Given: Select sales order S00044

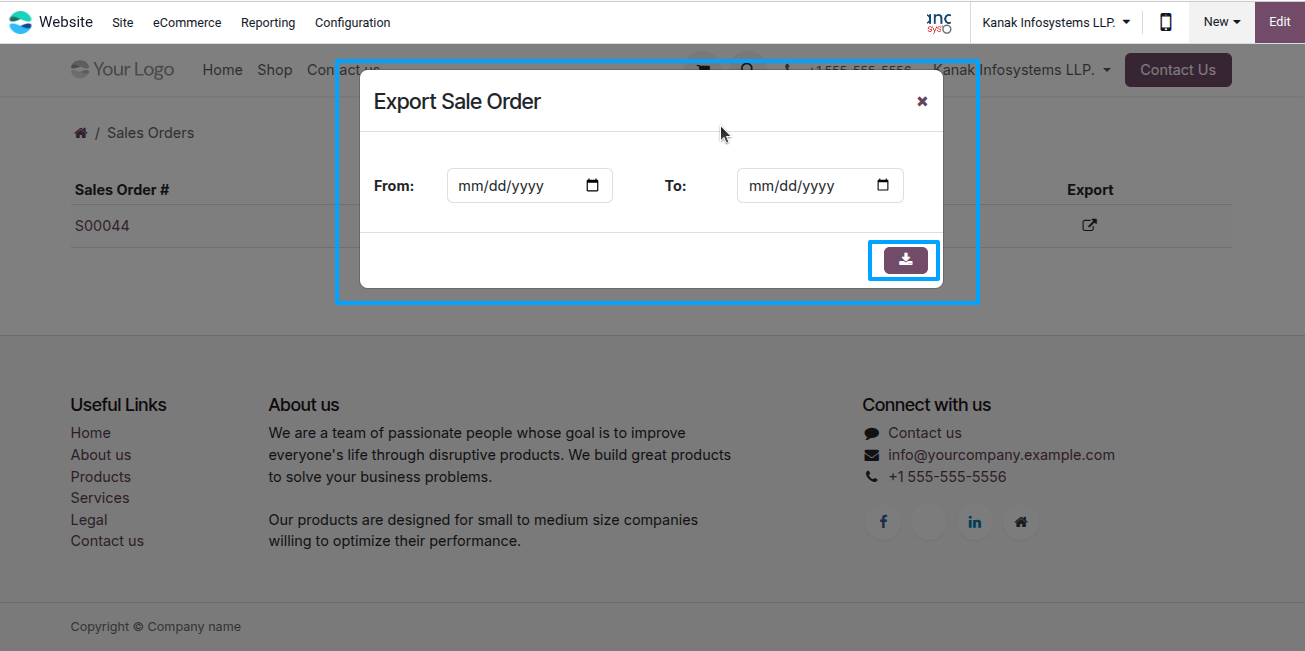Looking at the screenshot, I should pyautogui.click(x=102, y=226).
